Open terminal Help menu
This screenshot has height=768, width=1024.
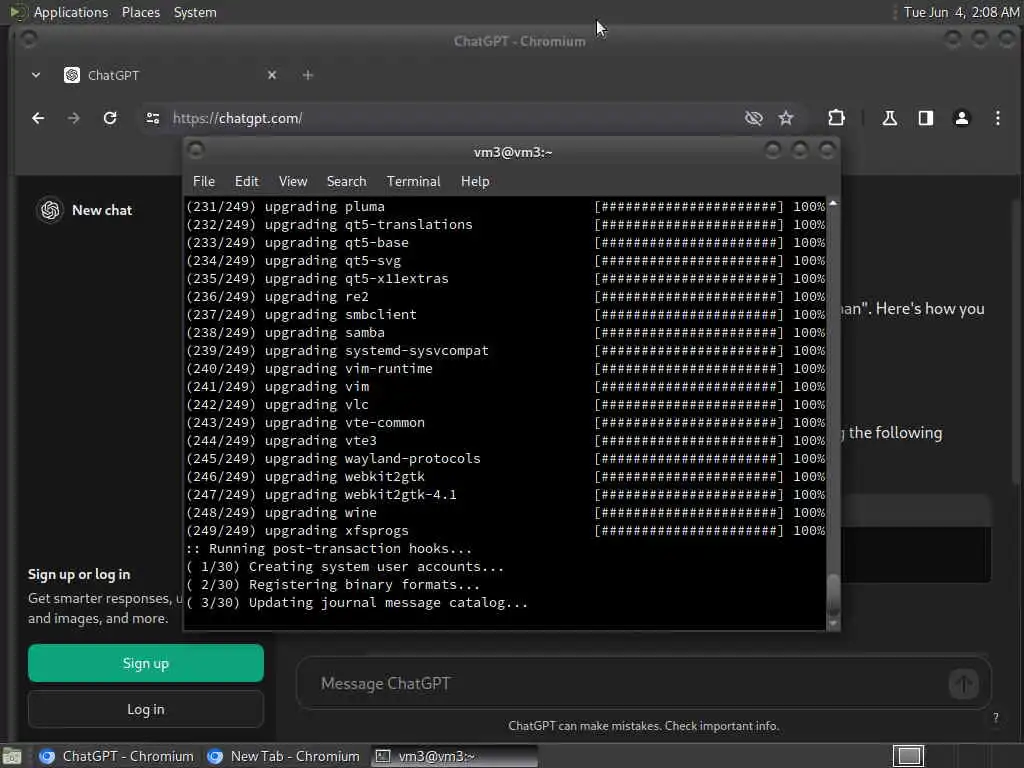pyautogui.click(x=475, y=182)
